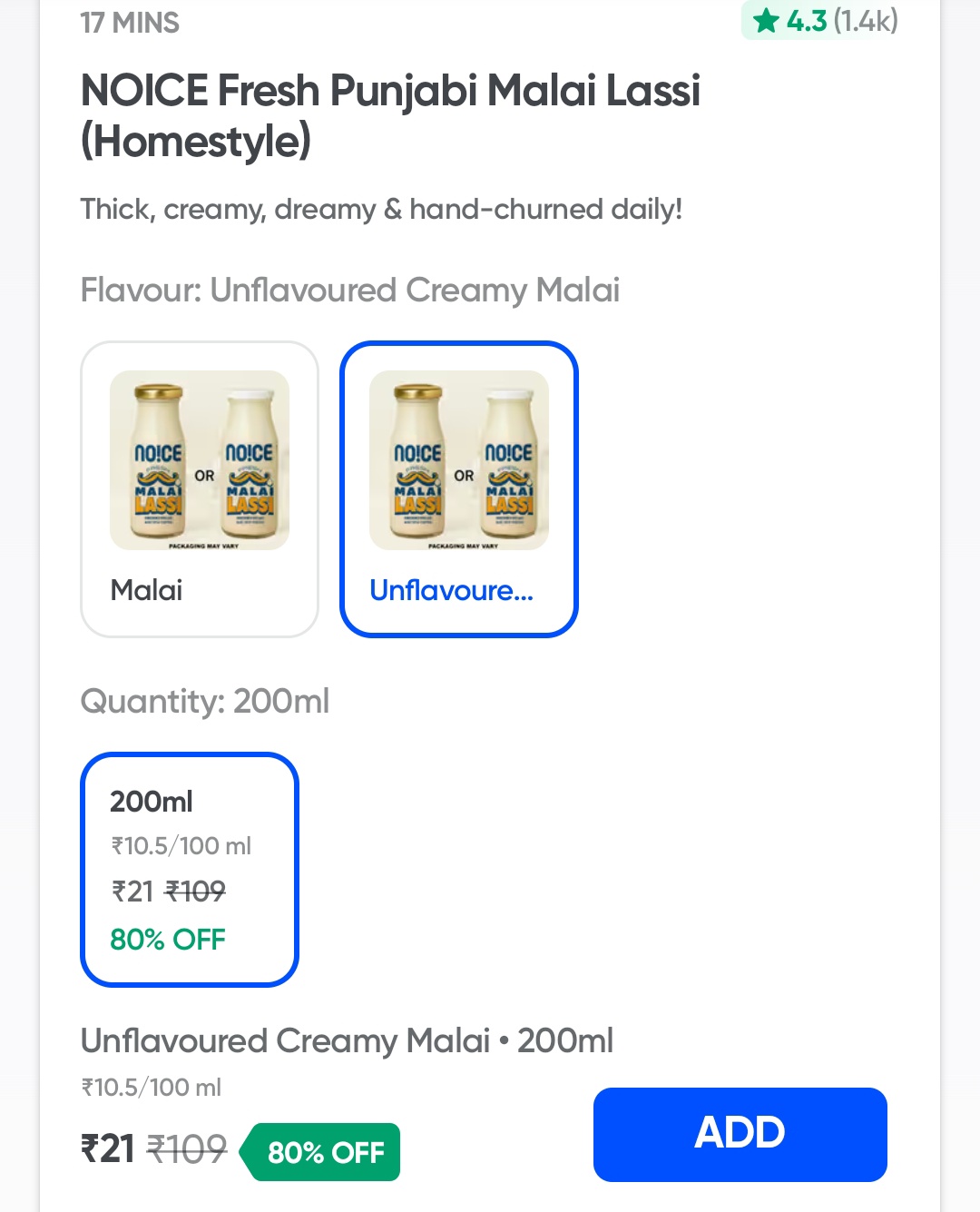This screenshot has width=980, height=1212.
Task: Tap the struck-through ₹109 bottom price
Action: [x=187, y=1149]
